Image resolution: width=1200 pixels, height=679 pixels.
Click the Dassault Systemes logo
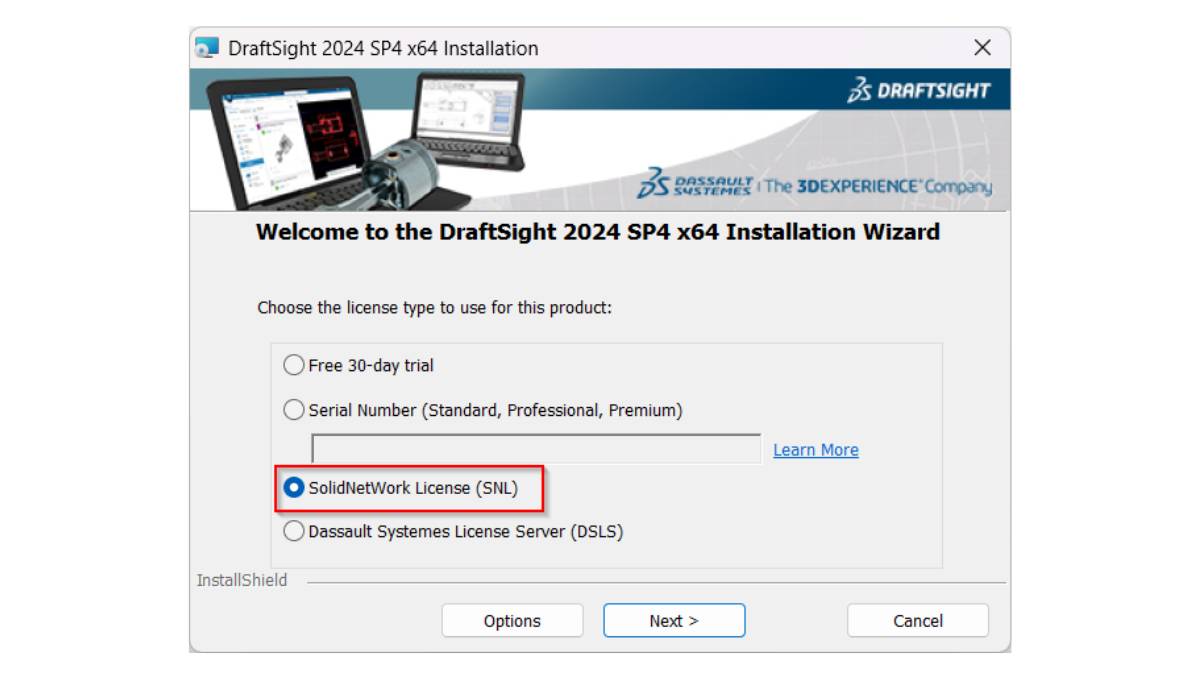pyautogui.click(x=694, y=183)
